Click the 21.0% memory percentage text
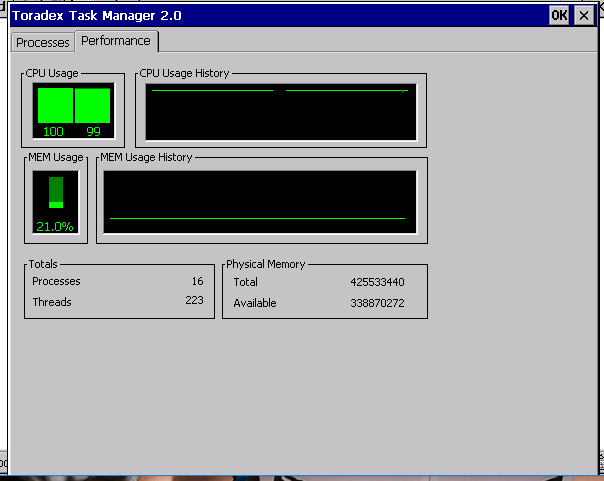604x481 pixels. (x=55, y=226)
